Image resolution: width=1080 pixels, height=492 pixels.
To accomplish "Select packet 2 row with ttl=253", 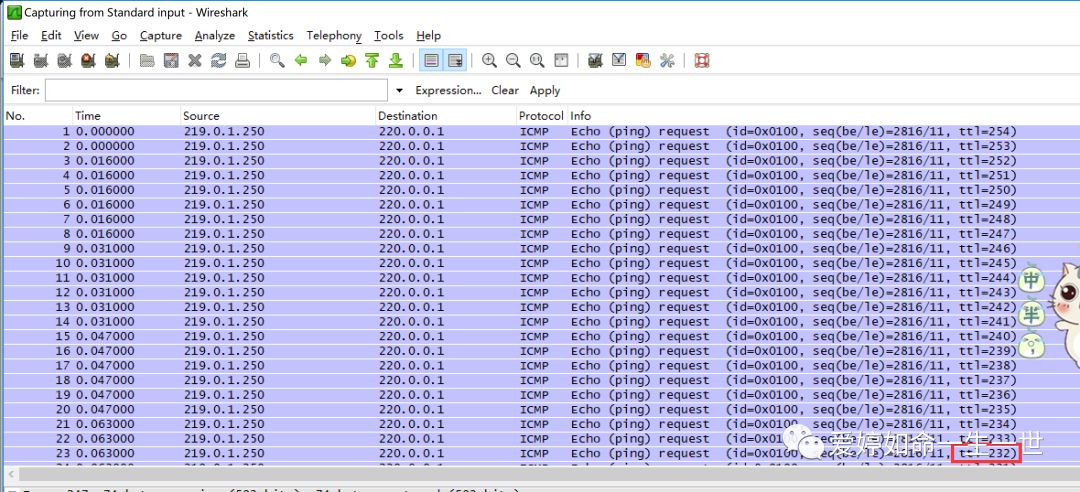I will (x=541, y=146).
